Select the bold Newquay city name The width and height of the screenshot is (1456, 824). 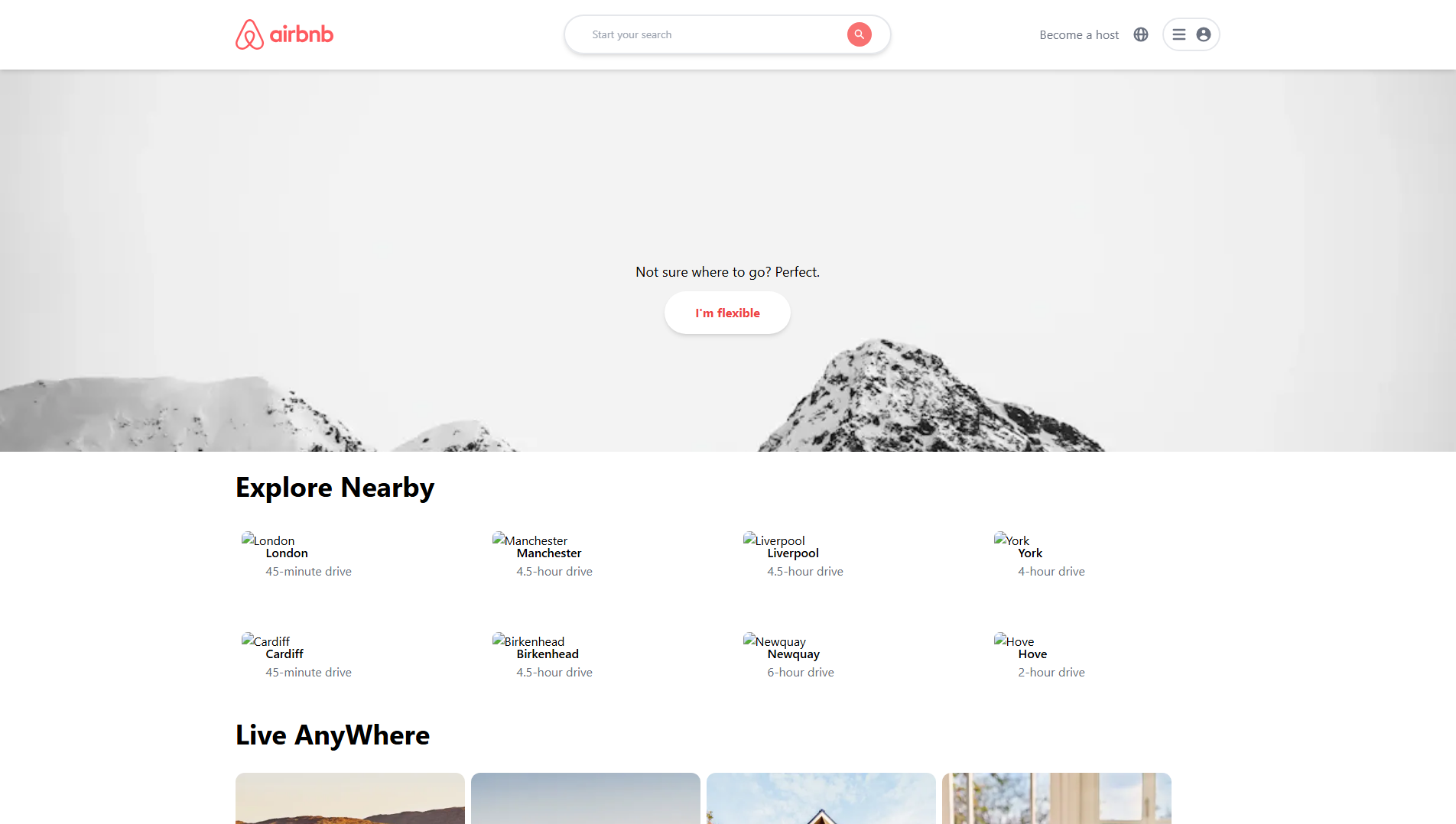tap(794, 654)
